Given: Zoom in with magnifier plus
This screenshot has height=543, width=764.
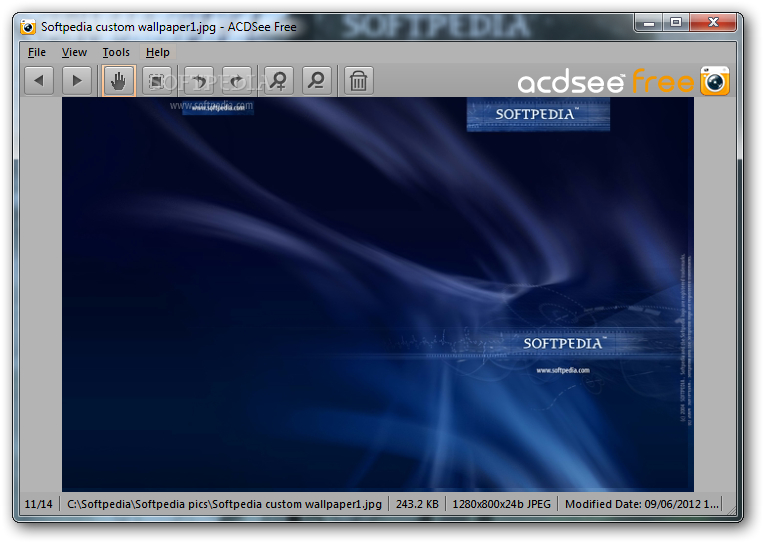Looking at the screenshot, I should 279,80.
